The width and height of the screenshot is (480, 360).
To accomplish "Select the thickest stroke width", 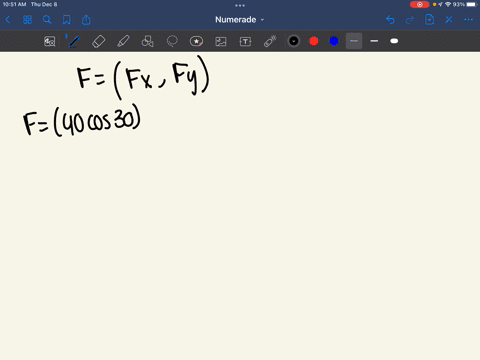I will 394,41.
